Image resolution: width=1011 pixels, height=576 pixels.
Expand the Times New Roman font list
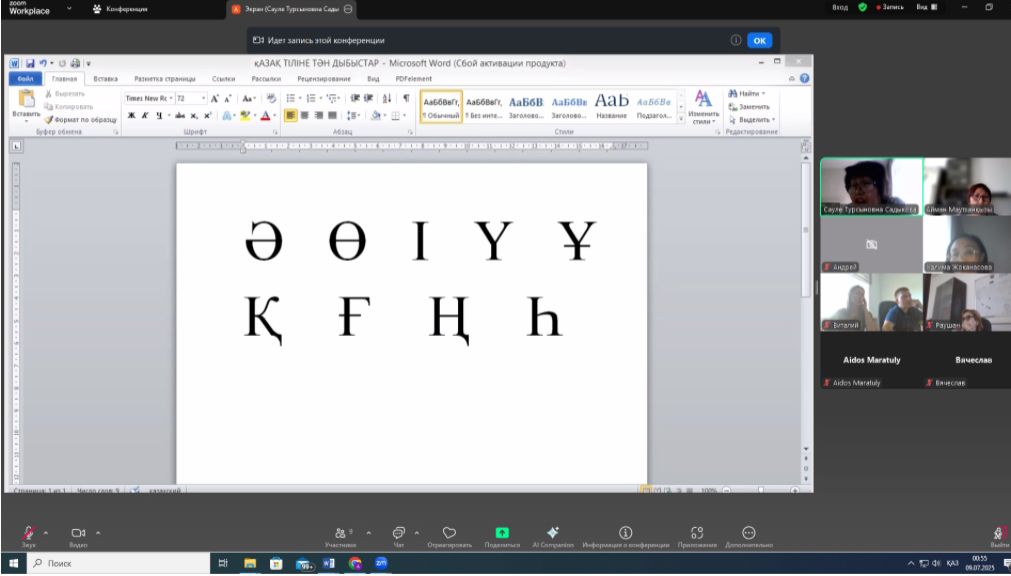pyautogui.click(x=171, y=99)
